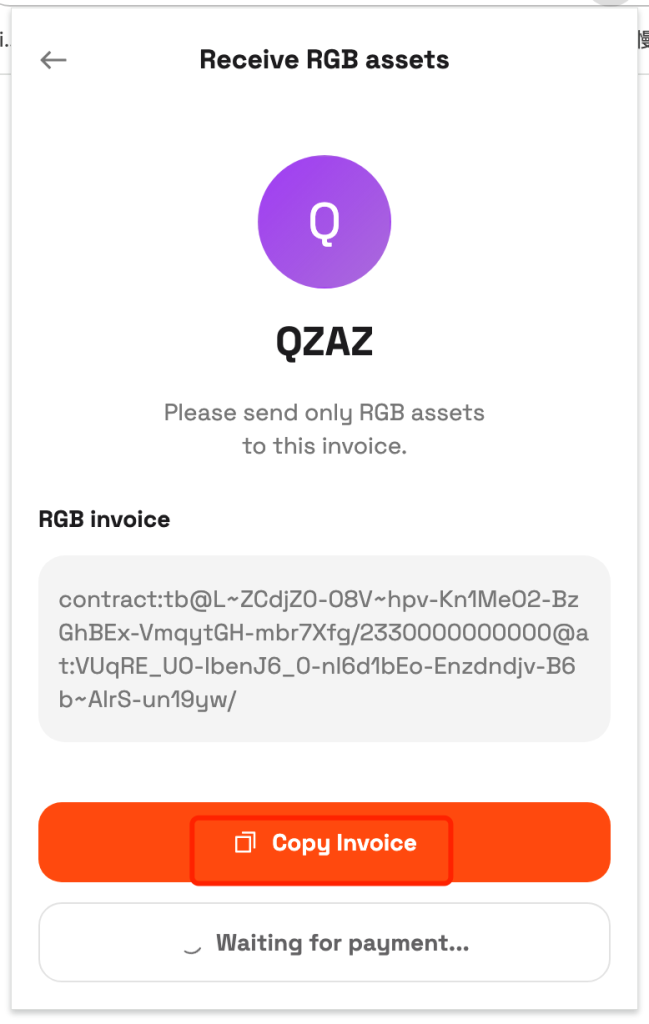Go back using the left arrow icon
Viewport: 649px width, 1024px height.
[54, 60]
